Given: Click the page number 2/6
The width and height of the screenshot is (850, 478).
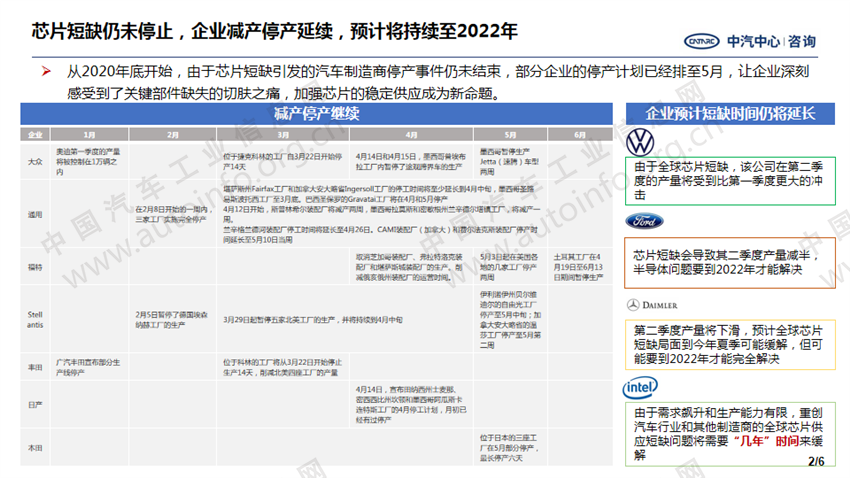Looking at the screenshot, I should (x=816, y=461).
